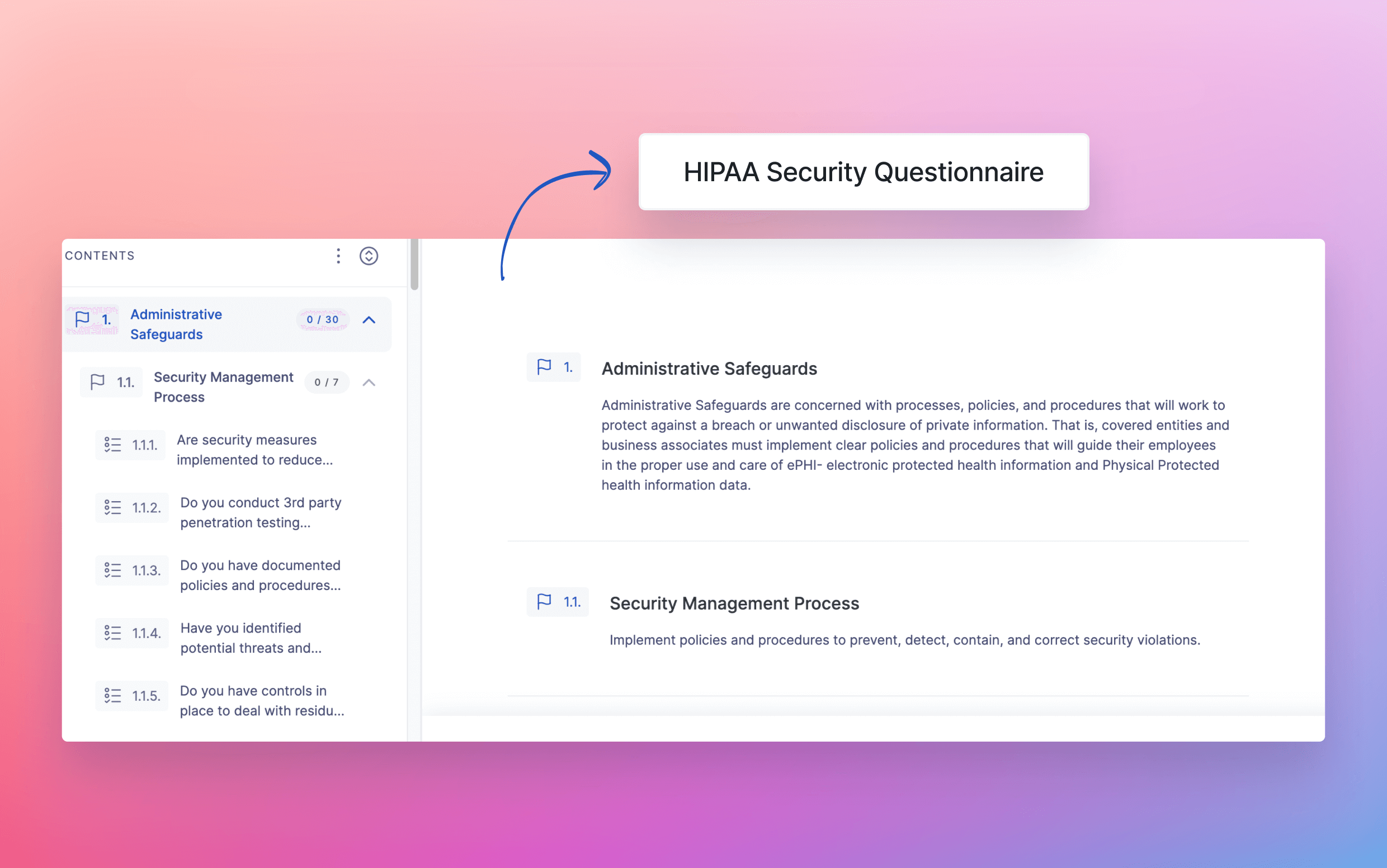Open question 'Are security measures implemented to reduce...'

pos(255,450)
